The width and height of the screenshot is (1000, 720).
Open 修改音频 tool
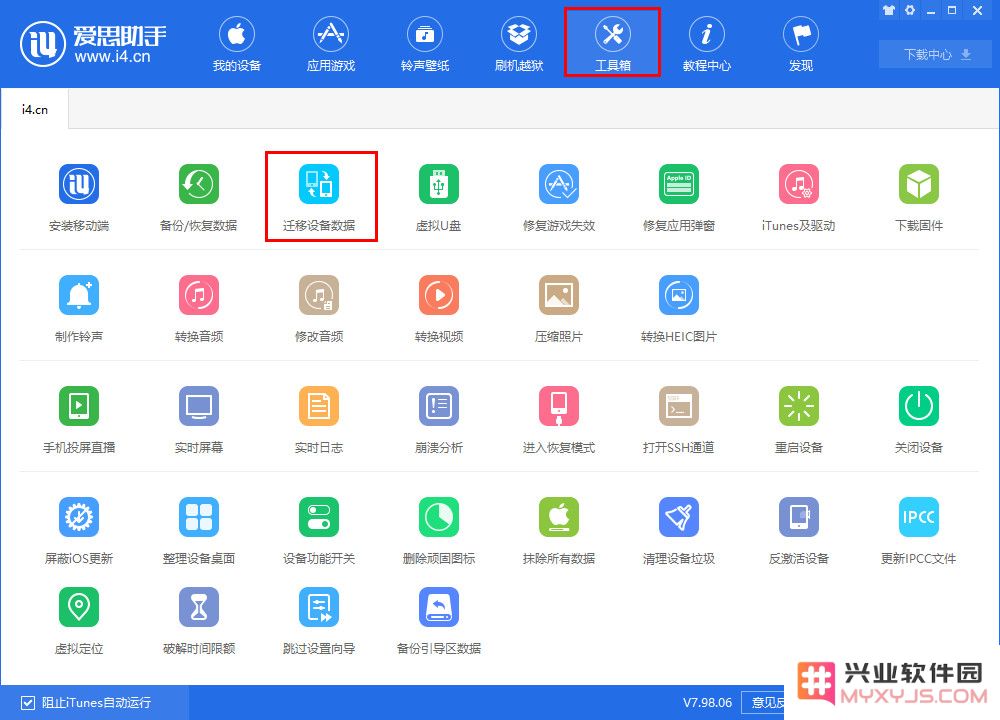[319, 308]
